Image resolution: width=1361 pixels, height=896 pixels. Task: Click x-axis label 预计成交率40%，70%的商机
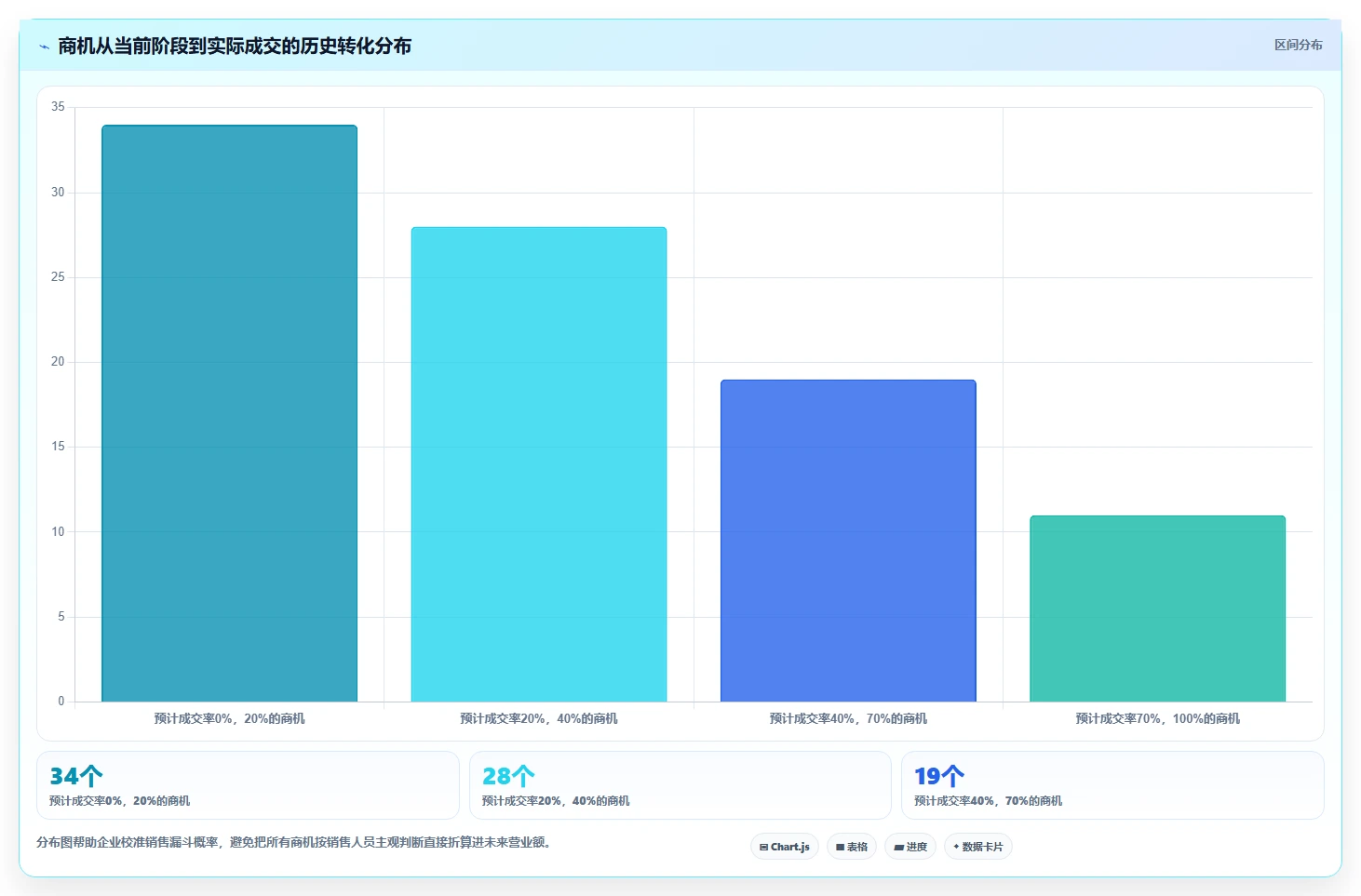848,718
